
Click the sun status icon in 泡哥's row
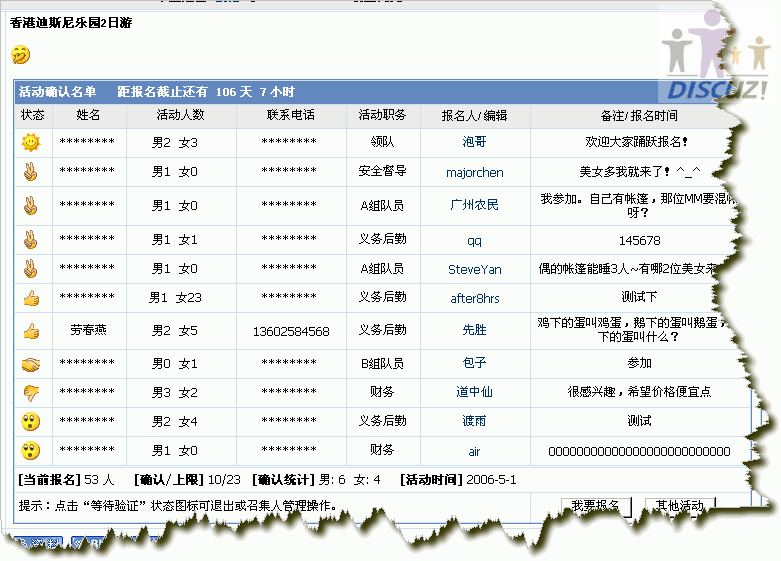[31, 142]
